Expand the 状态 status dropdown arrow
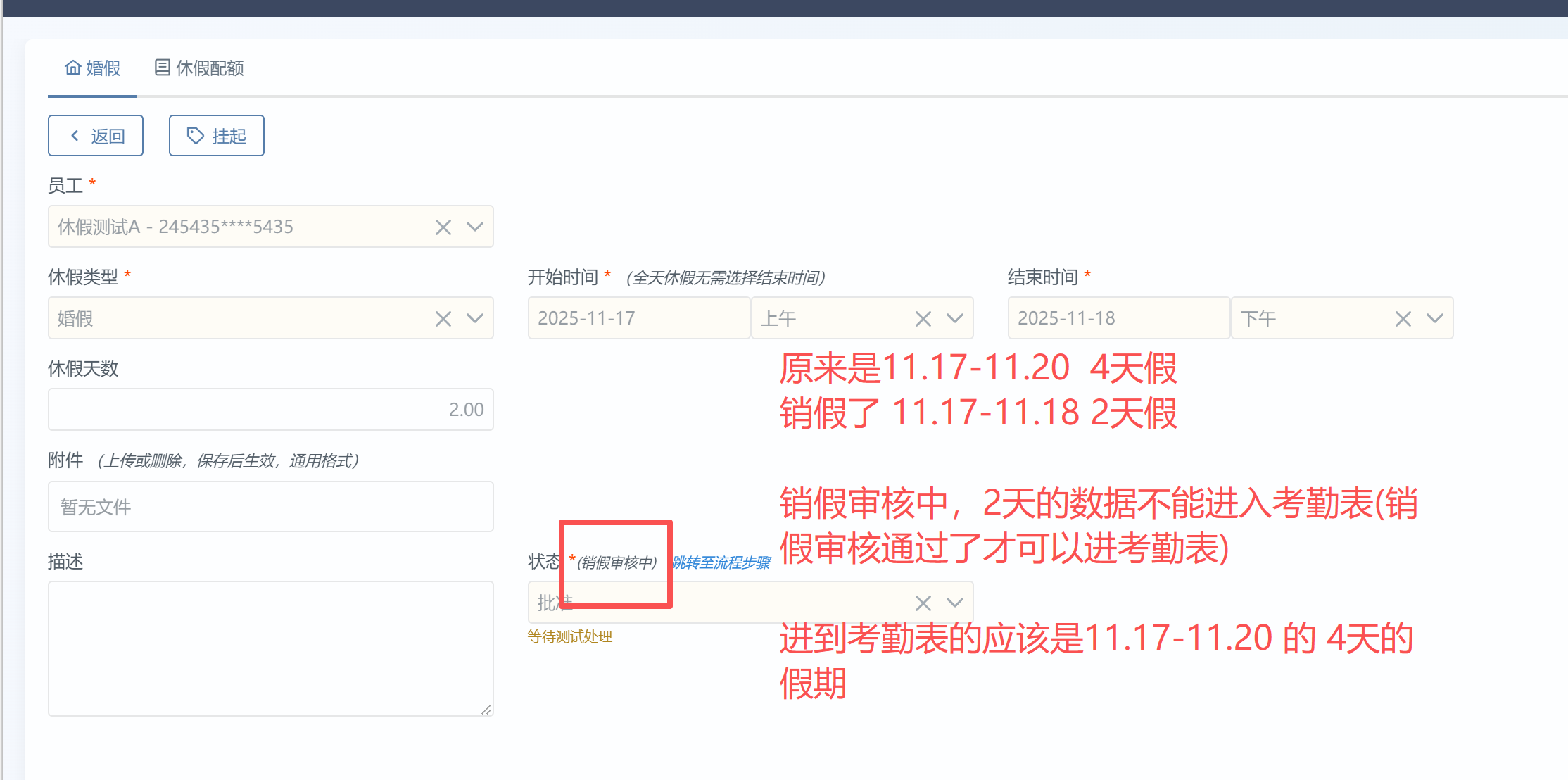This screenshot has height=780, width=1568. coord(955,603)
